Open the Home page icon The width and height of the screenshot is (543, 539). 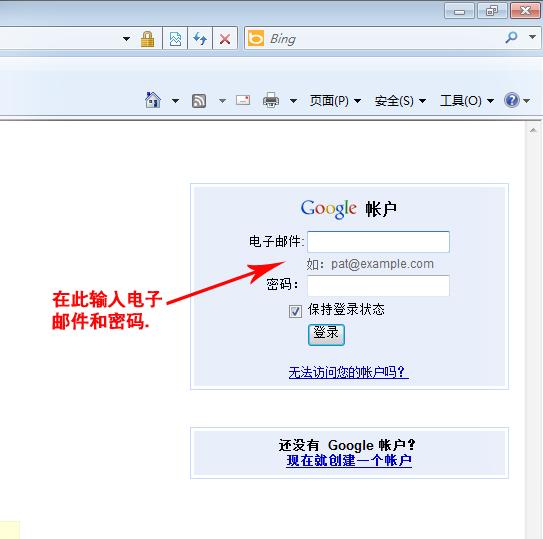coord(153,100)
